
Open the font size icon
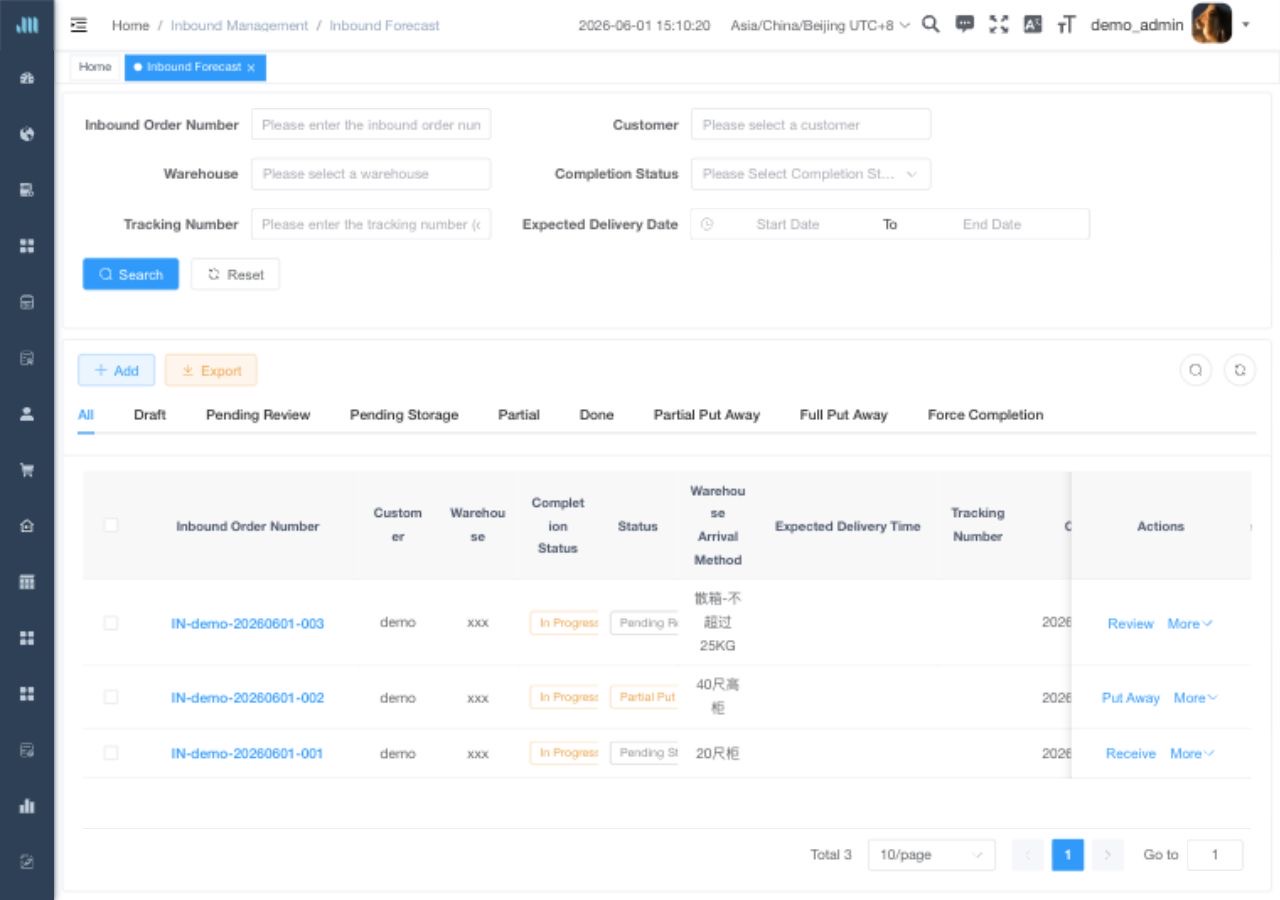pos(1066,25)
